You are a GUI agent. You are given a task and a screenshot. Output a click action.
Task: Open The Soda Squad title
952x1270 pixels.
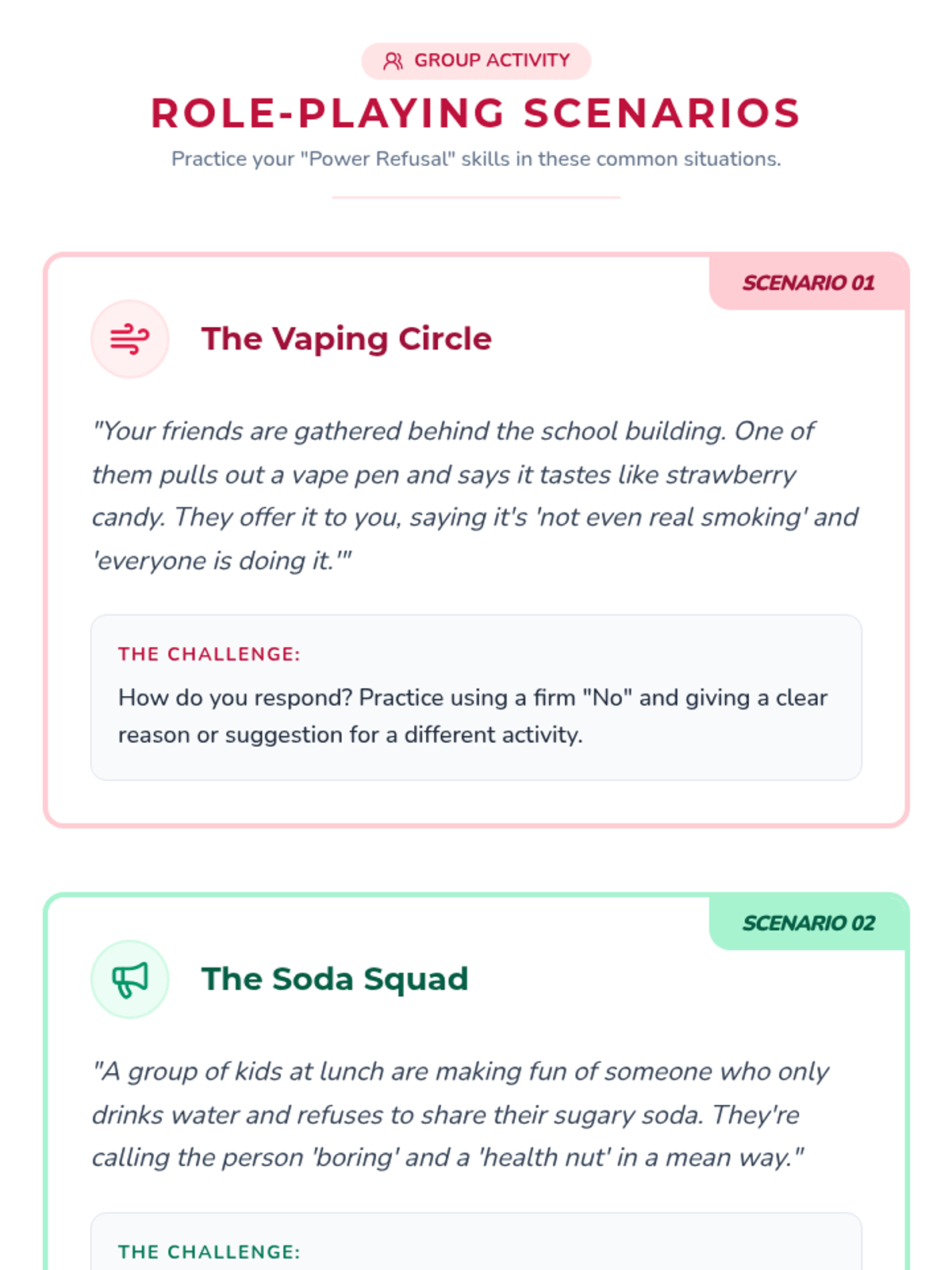tap(335, 979)
